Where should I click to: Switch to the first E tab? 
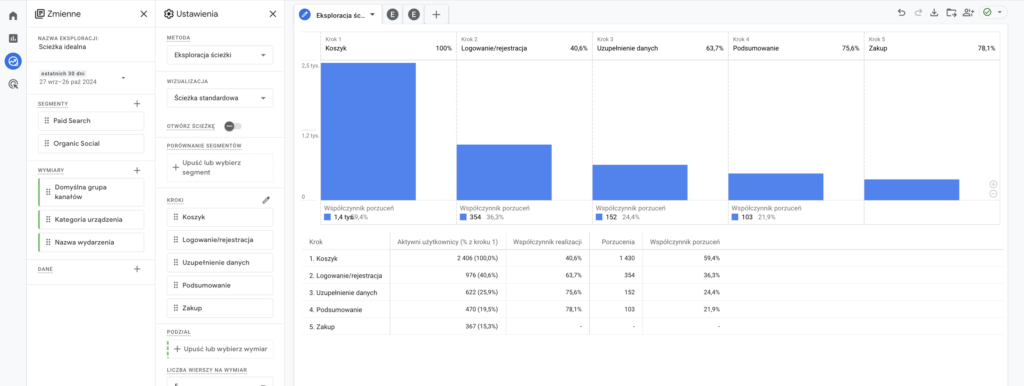pyautogui.click(x=392, y=14)
